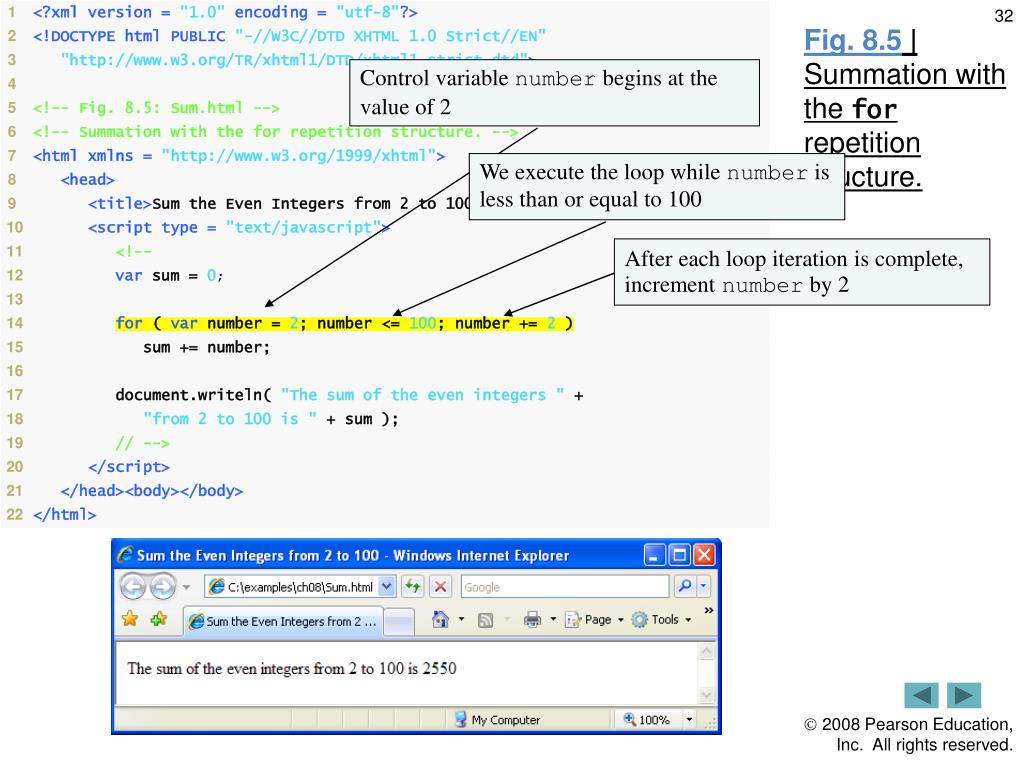Open the Page menu
Viewport: 1024px width, 768px height.
click(x=594, y=619)
